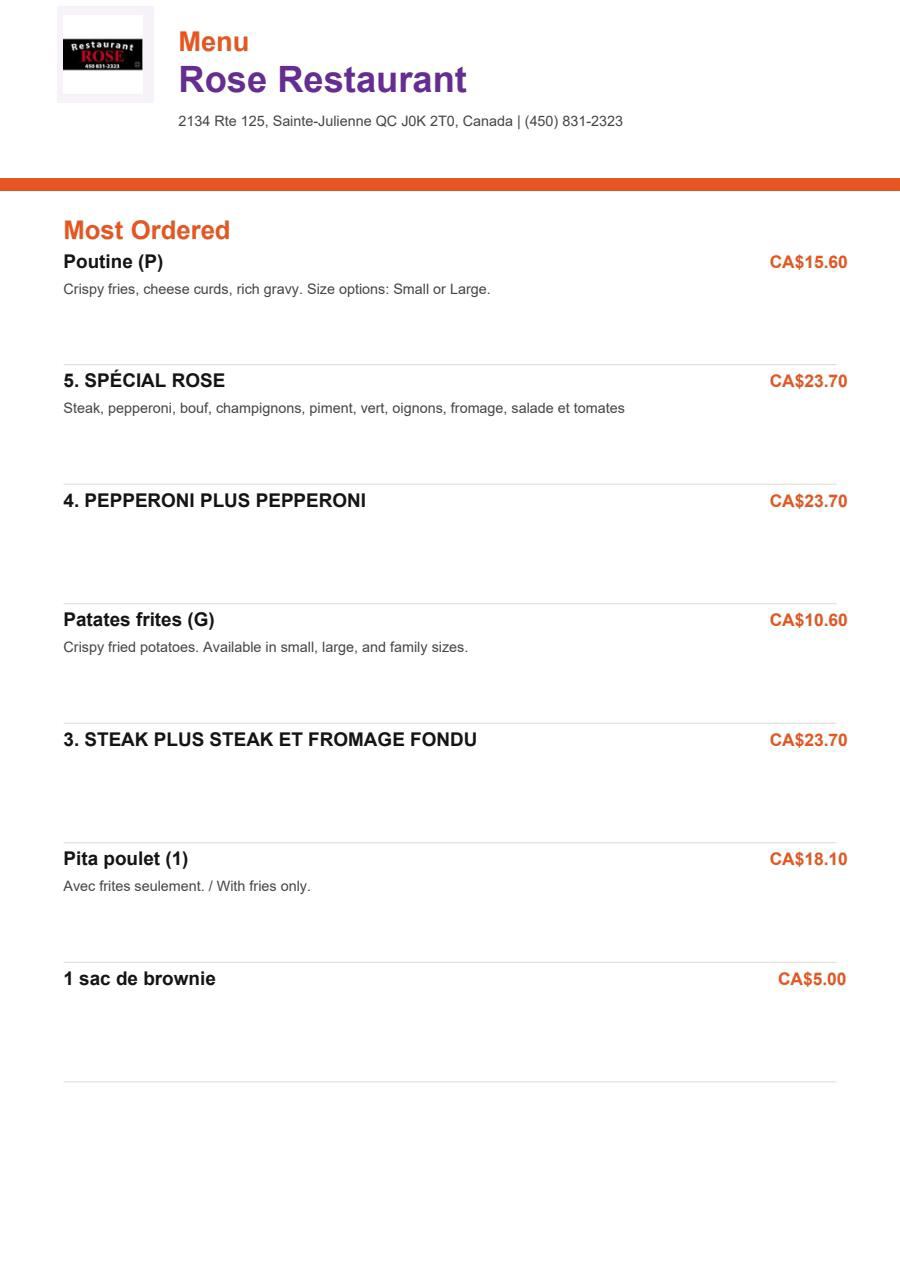Click the Rose Restaurant title heading
Image resolution: width=900 pixels, height=1273 pixels.
click(x=322, y=80)
